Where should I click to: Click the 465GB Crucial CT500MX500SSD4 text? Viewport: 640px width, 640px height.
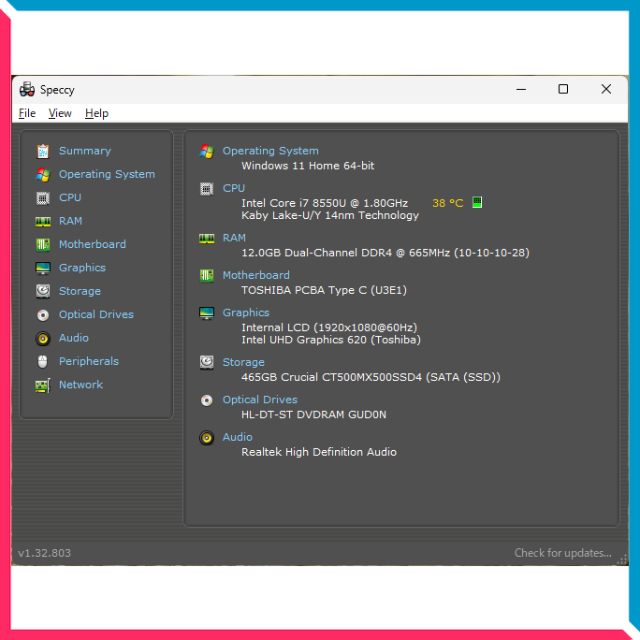point(371,377)
